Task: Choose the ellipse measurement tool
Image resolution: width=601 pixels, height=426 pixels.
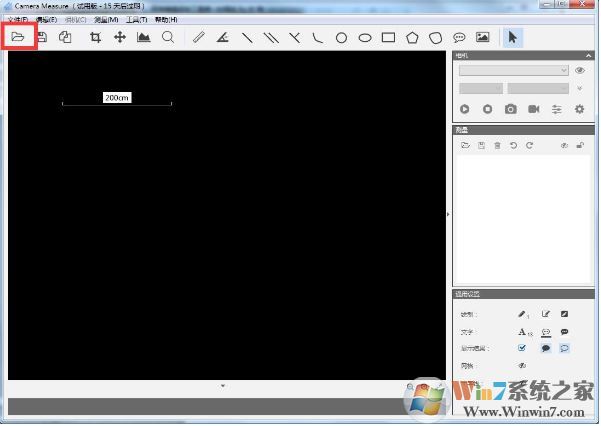Action: pos(365,37)
